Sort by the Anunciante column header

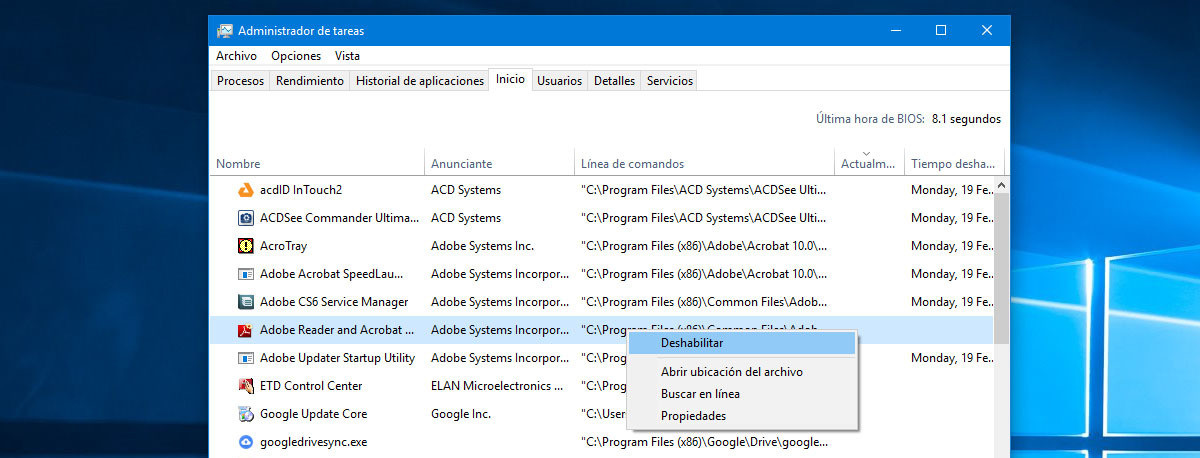[461, 164]
